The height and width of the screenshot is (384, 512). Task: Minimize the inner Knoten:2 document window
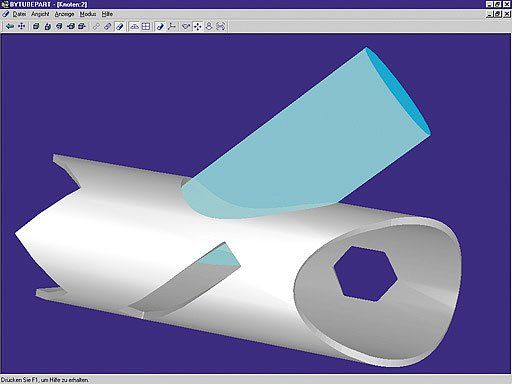coord(490,14)
